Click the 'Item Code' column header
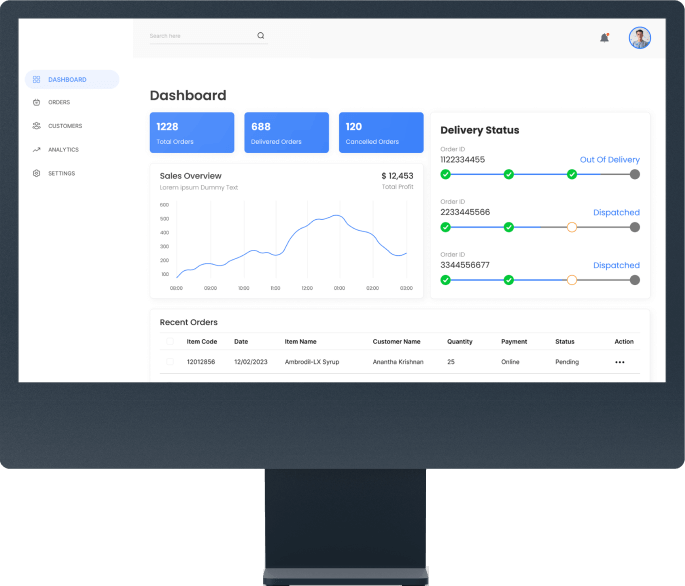This screenshot has height=586, width=685. (202, 342)
